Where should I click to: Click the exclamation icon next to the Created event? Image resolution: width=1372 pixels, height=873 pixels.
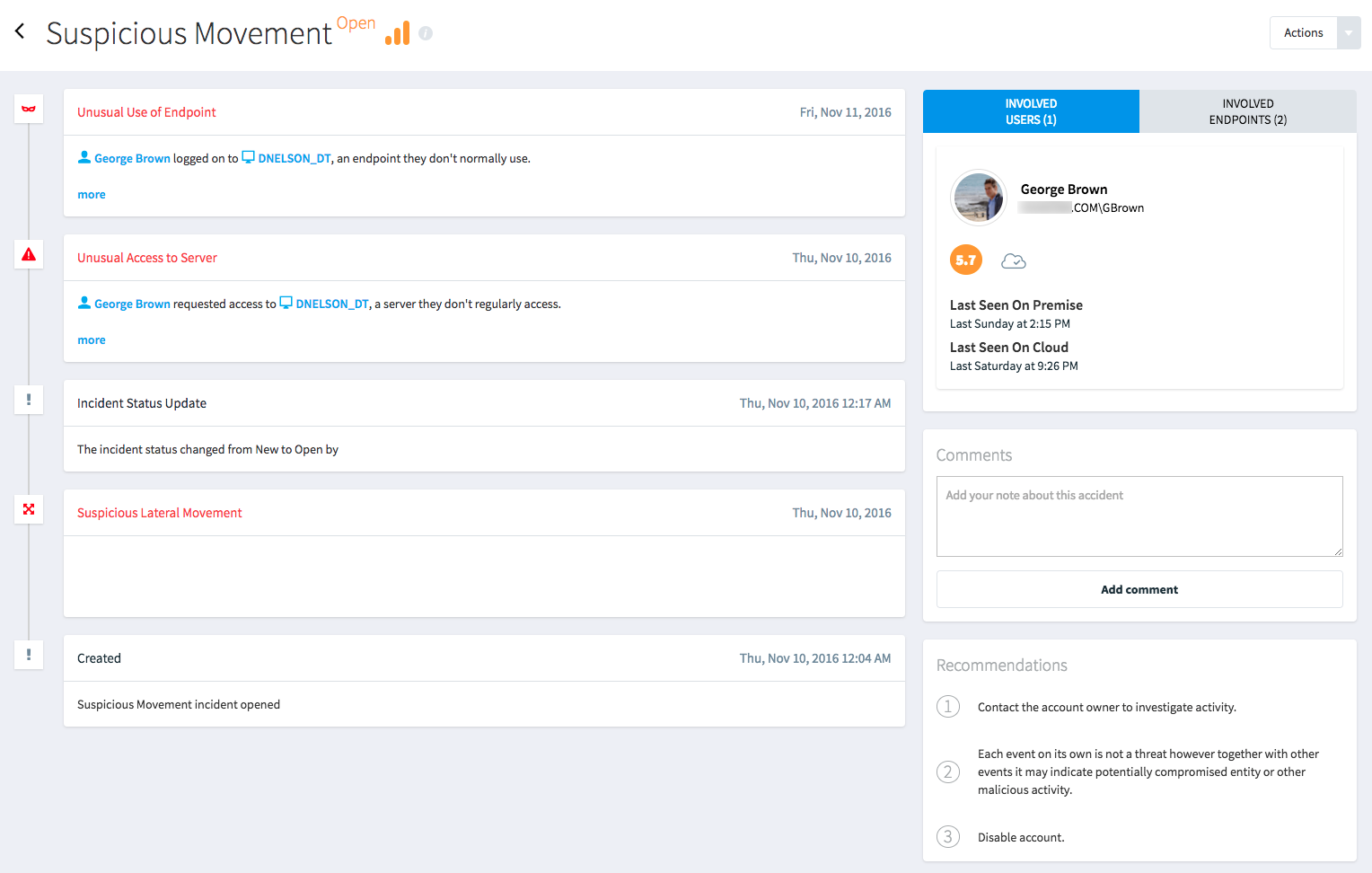[x=28, y=656]
